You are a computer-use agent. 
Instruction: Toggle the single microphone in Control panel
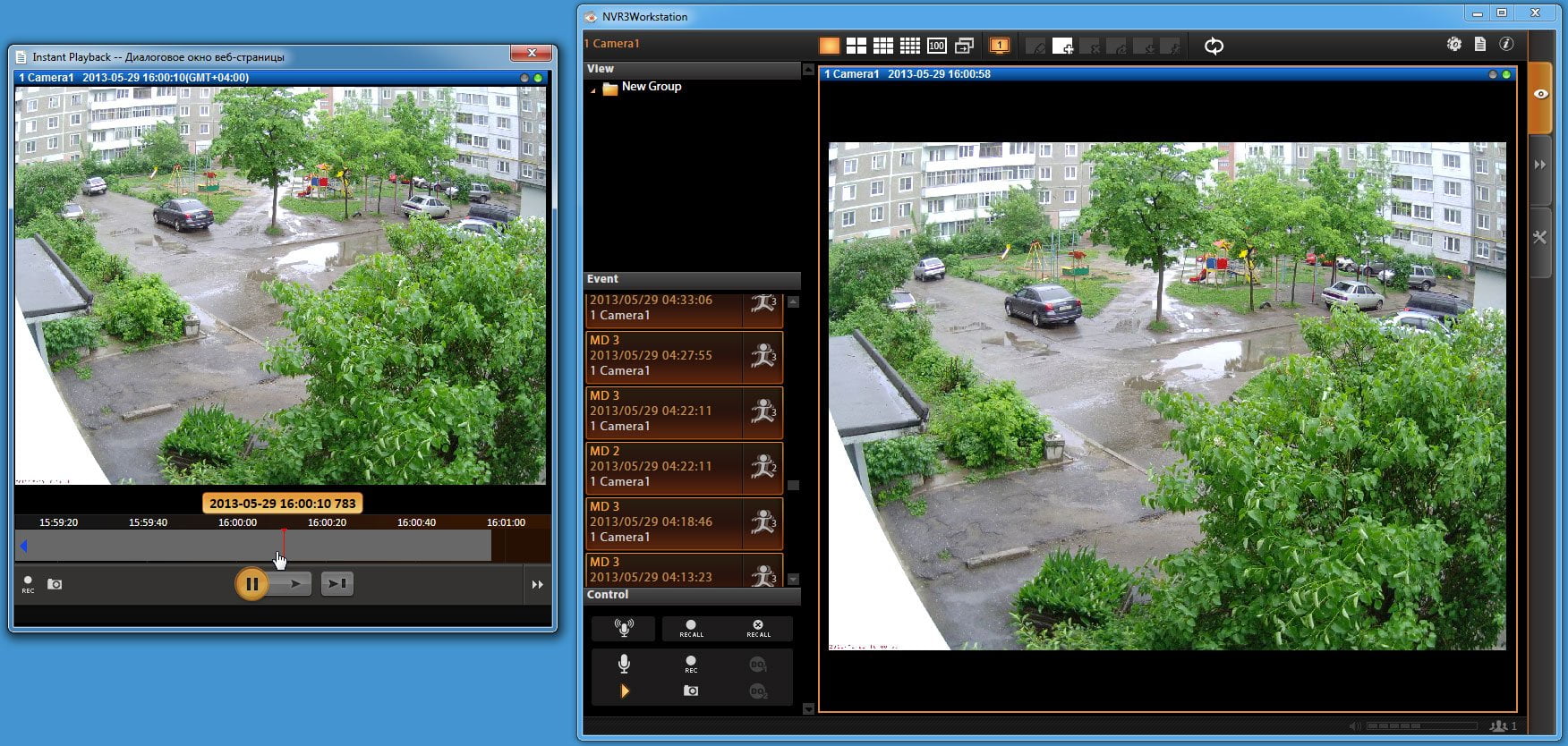[624, 664]
